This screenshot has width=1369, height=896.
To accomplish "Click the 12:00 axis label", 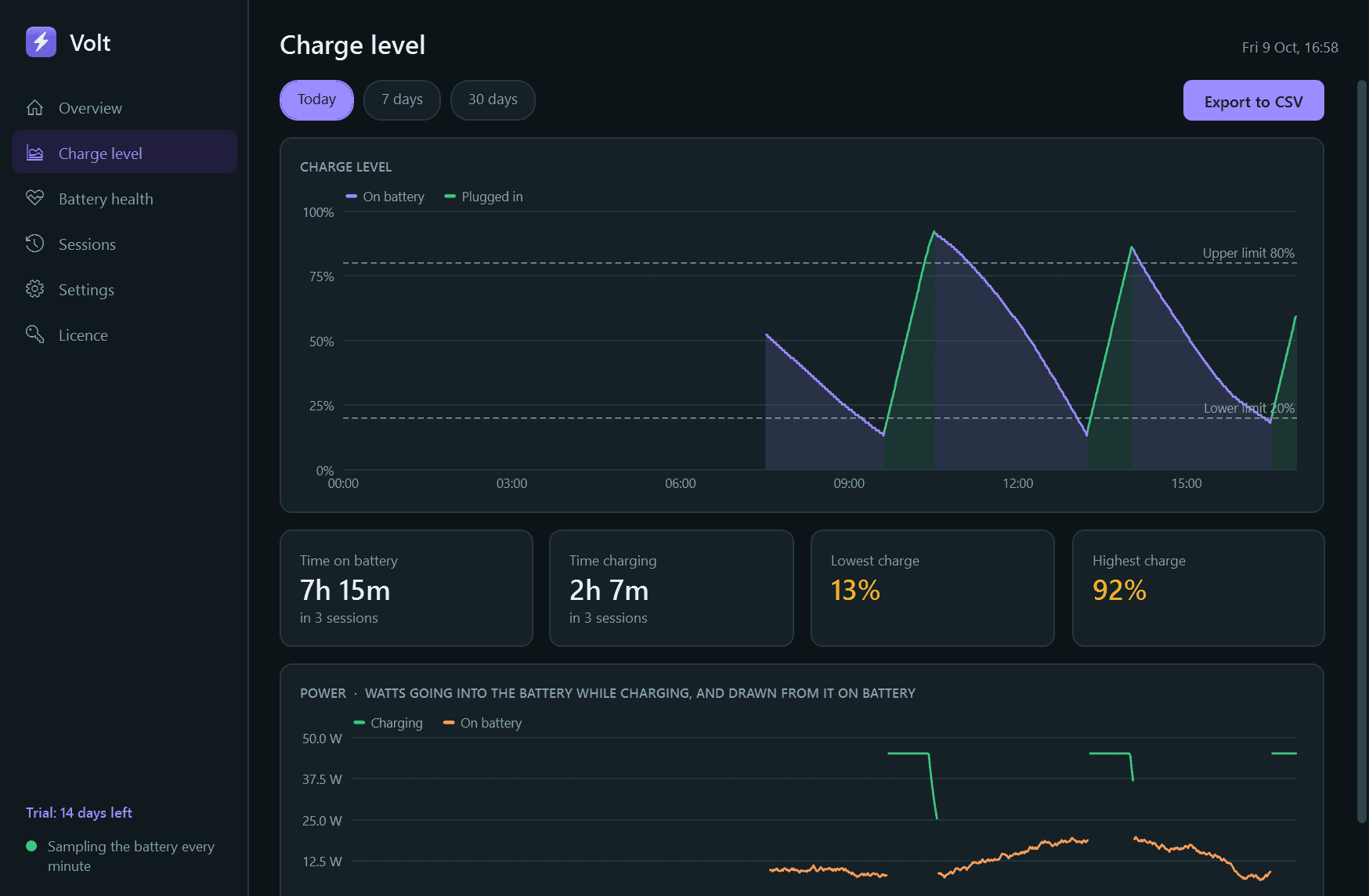I will tap(1017, 483).
